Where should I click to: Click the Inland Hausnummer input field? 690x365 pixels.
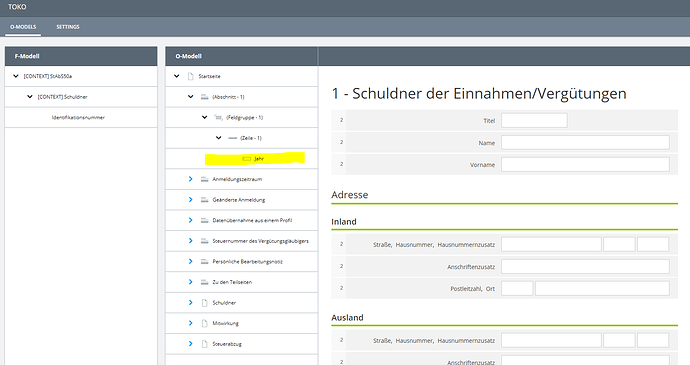[619, 244]
